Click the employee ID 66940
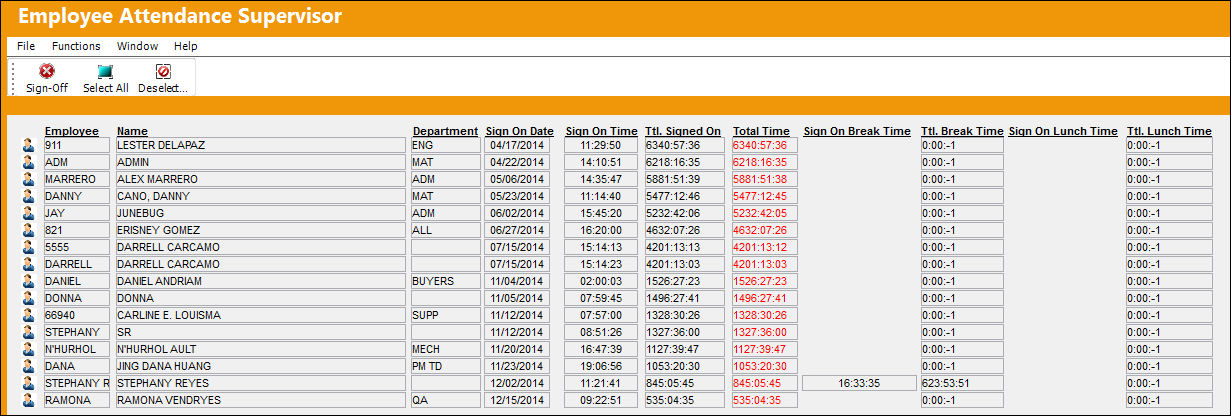Viewport: 1231px width, 416px height. click(76, 315)
